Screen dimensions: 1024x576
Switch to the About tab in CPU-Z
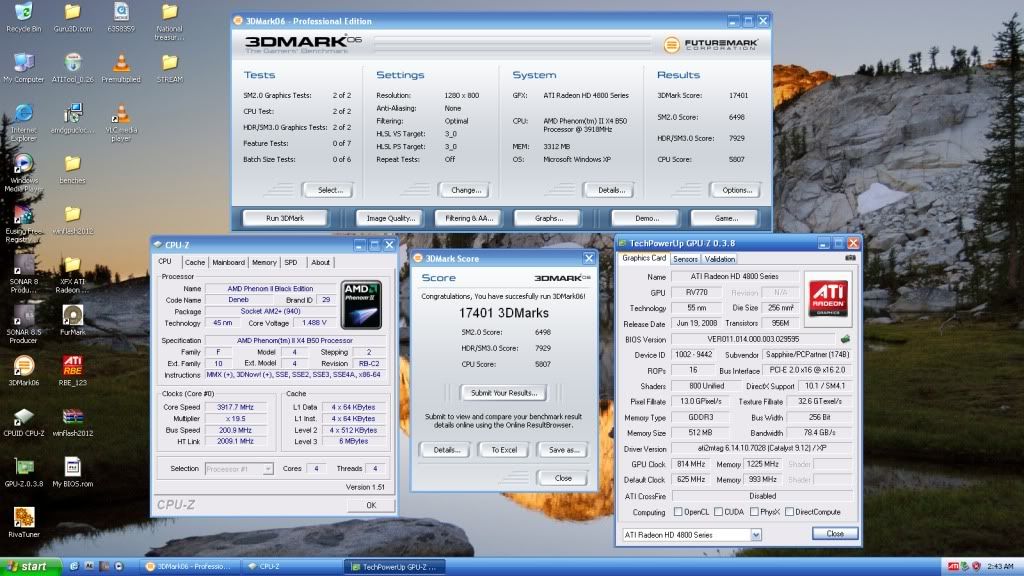(x=320, y=263)
